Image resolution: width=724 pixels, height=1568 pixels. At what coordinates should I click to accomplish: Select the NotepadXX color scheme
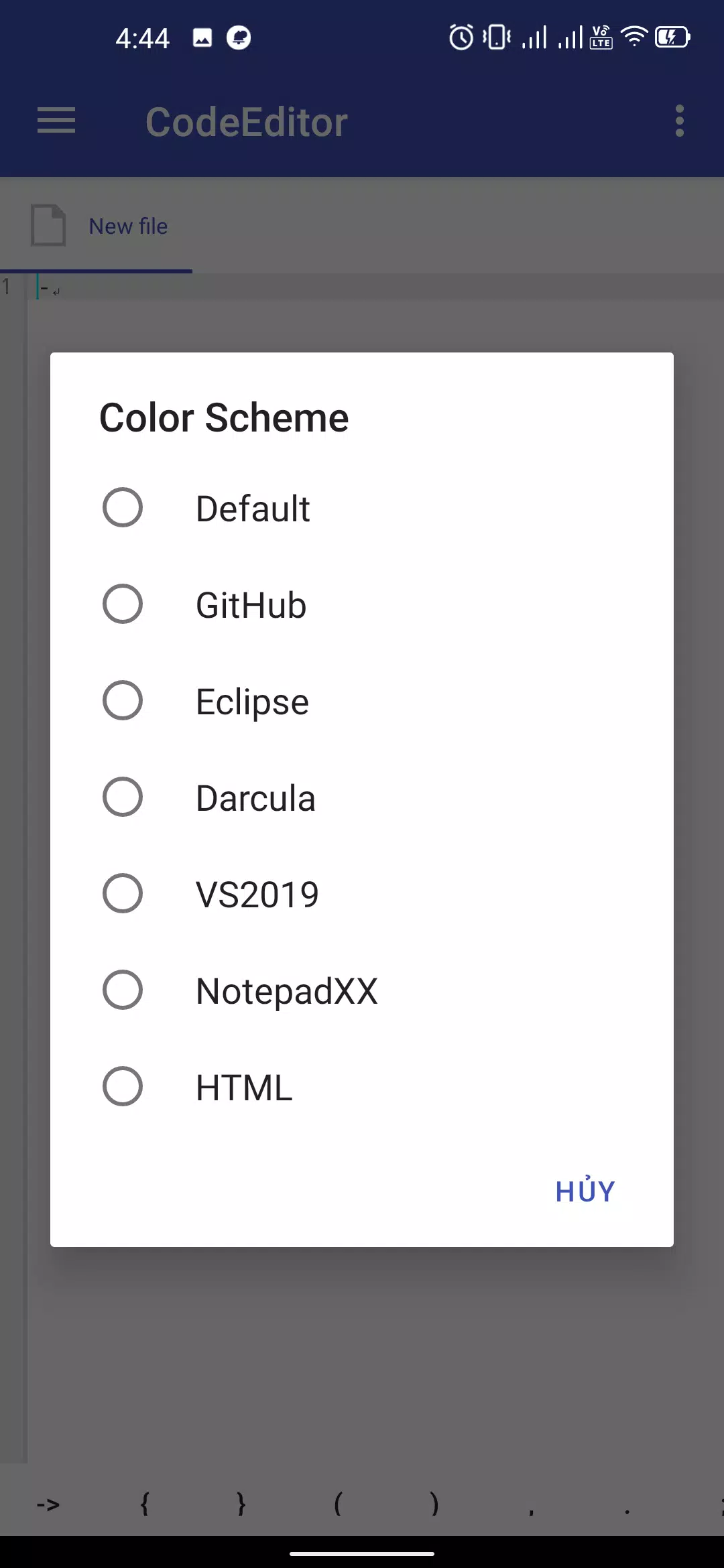click(362, 990)
